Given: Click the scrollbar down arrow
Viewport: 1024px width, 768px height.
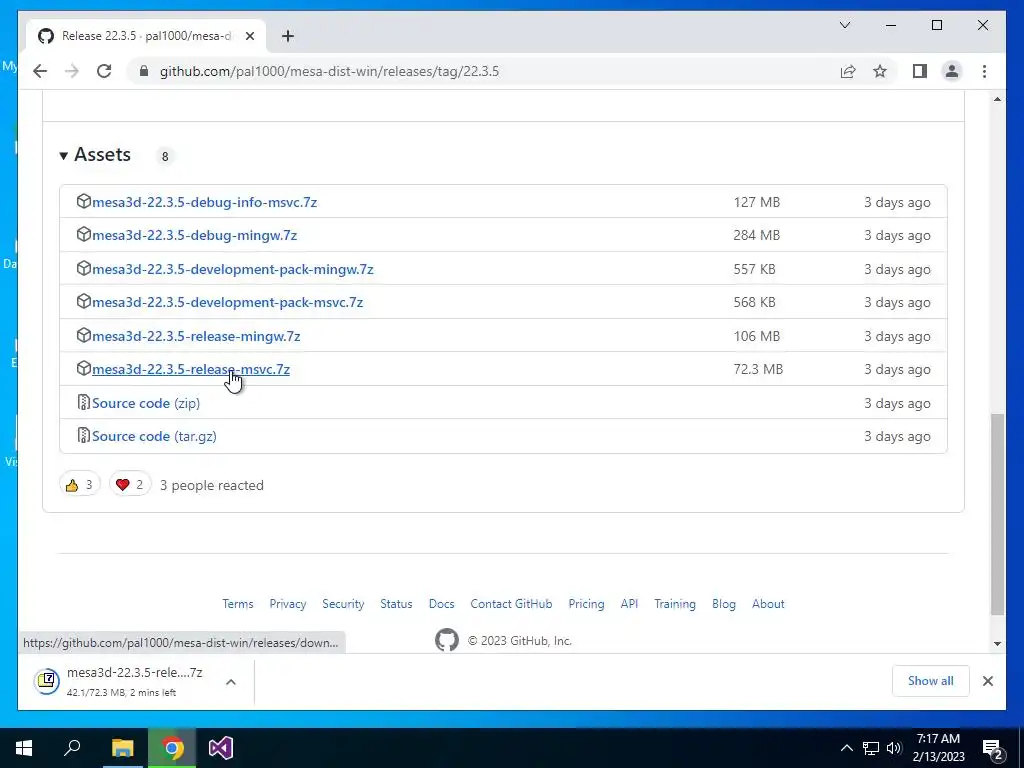Looking at the screenshot, I should (997, 644).
